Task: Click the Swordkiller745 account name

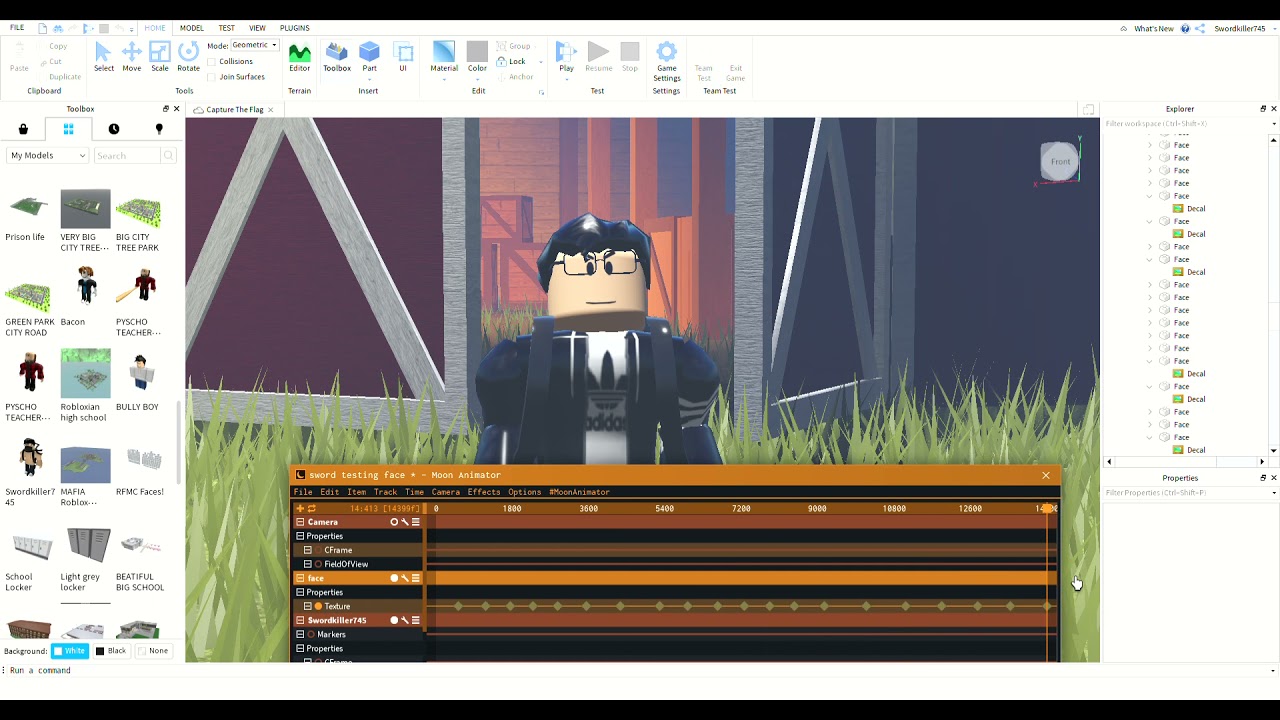Action: (1240, 29)
